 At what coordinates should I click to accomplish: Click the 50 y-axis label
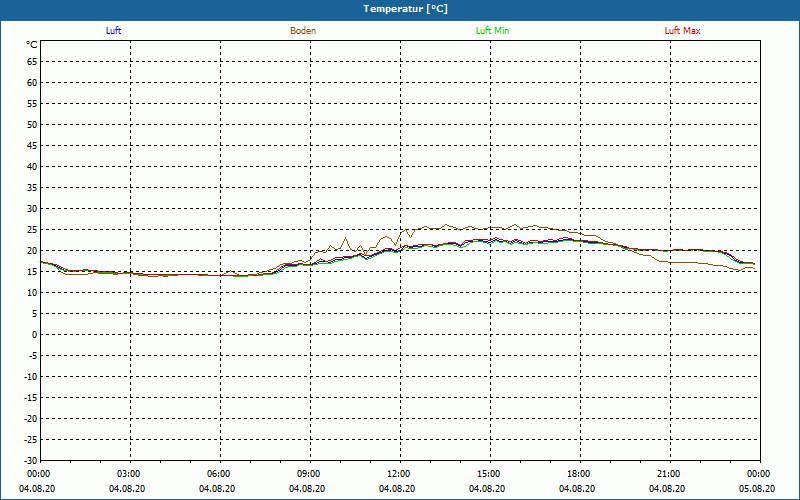32,124
